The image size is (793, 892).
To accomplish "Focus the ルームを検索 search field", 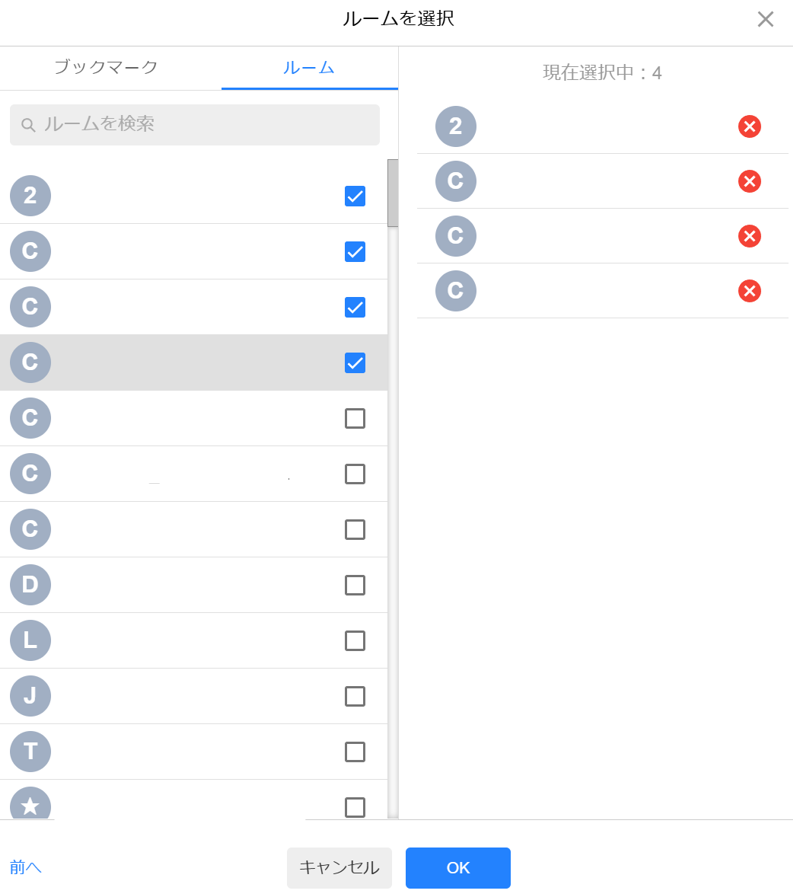I will pyautogui.click(x=195, y=125).
